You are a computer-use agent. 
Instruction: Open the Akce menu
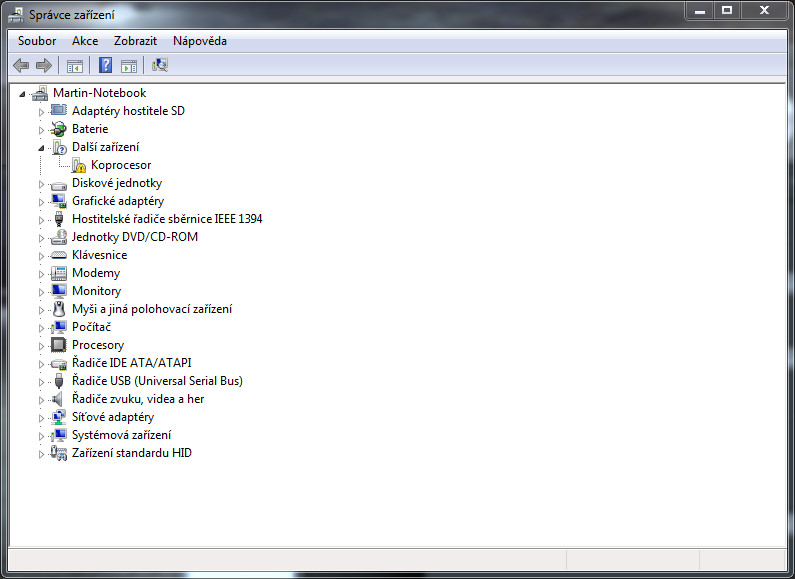click(x=85, y=41)
